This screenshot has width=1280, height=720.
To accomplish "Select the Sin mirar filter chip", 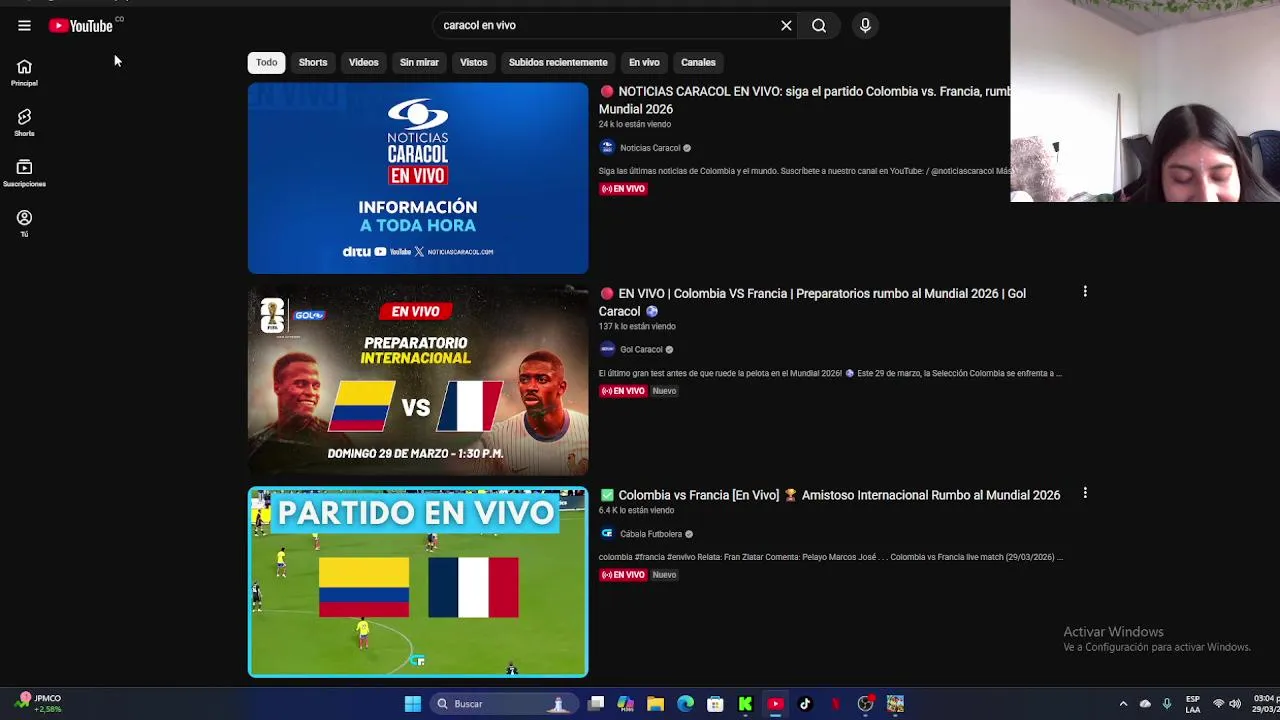I will click(419, 62).
